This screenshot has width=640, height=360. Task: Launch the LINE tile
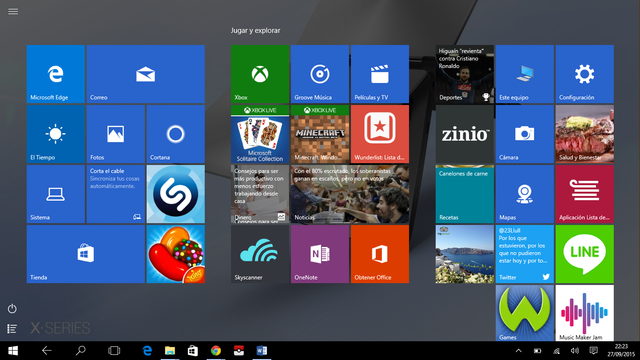584,254
